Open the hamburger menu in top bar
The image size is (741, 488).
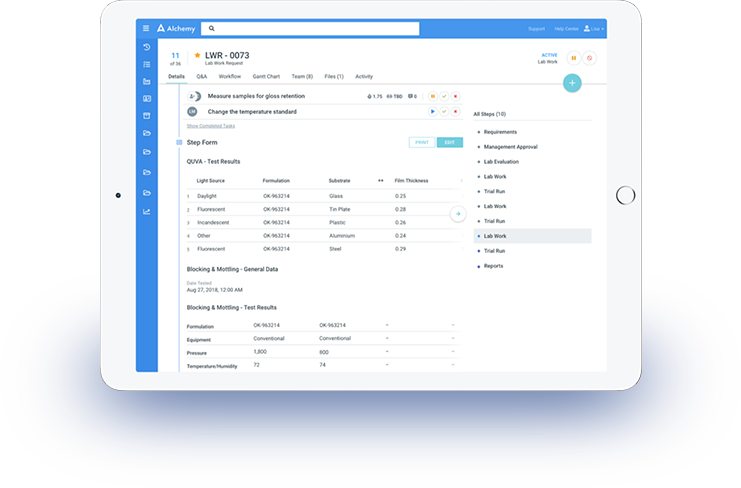146,28
